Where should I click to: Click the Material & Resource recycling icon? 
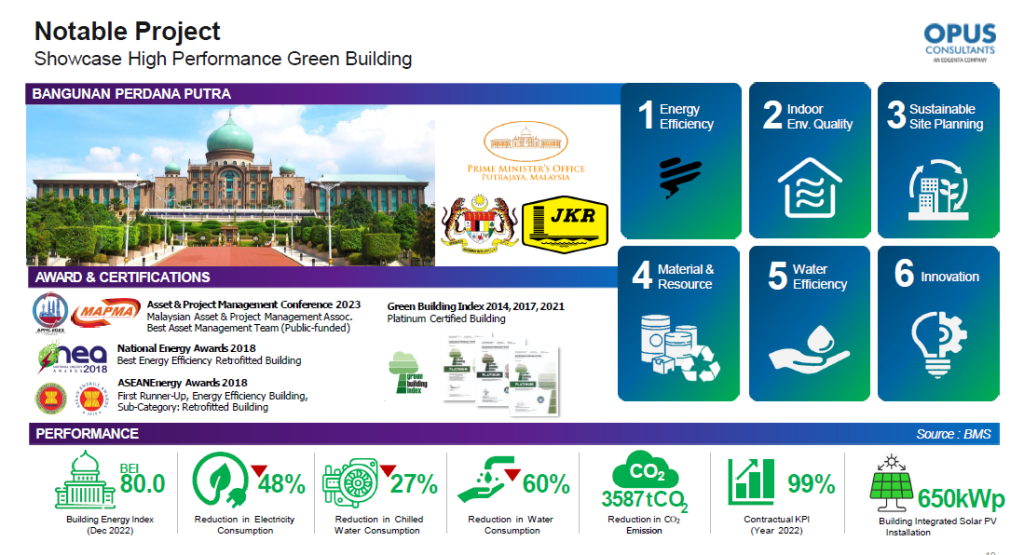[679, 346]
